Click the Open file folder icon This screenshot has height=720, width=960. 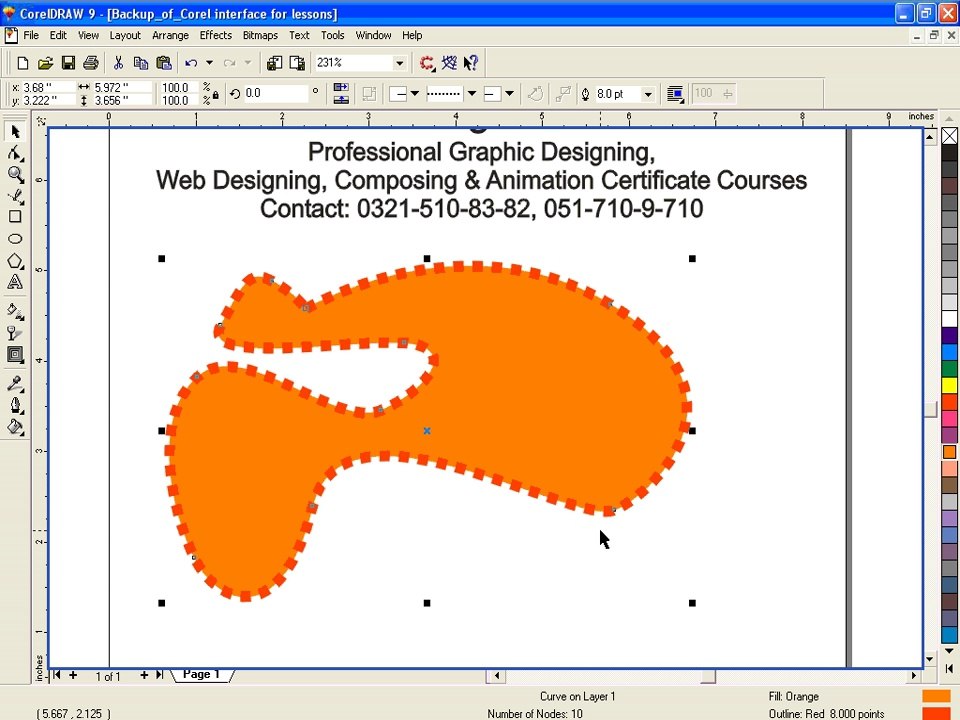(45, 63)
